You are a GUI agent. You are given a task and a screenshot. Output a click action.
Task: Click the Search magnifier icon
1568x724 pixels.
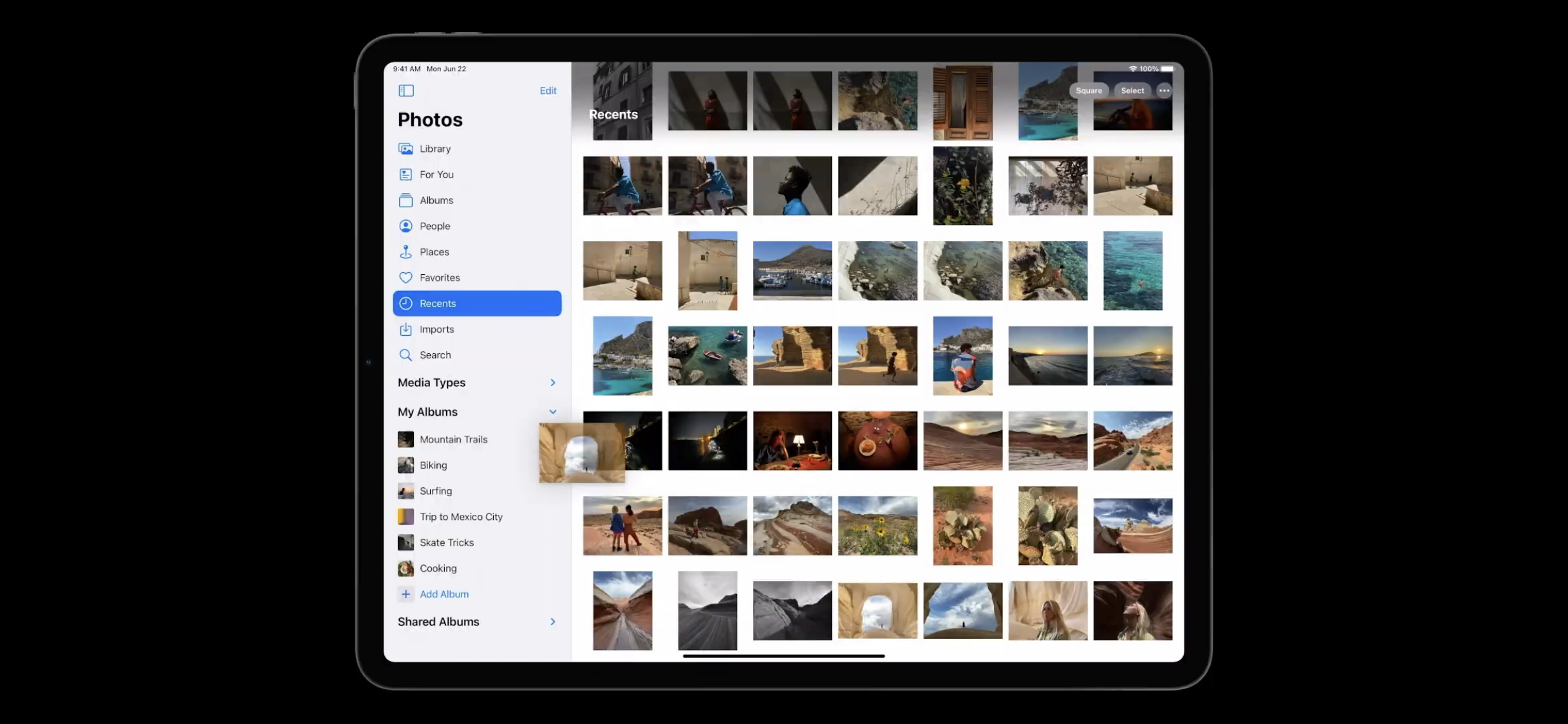[x=406, y=355]
